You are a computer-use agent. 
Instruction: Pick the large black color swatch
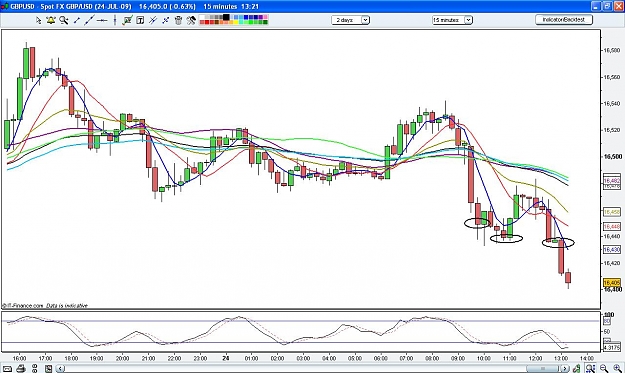pos(226,17)
